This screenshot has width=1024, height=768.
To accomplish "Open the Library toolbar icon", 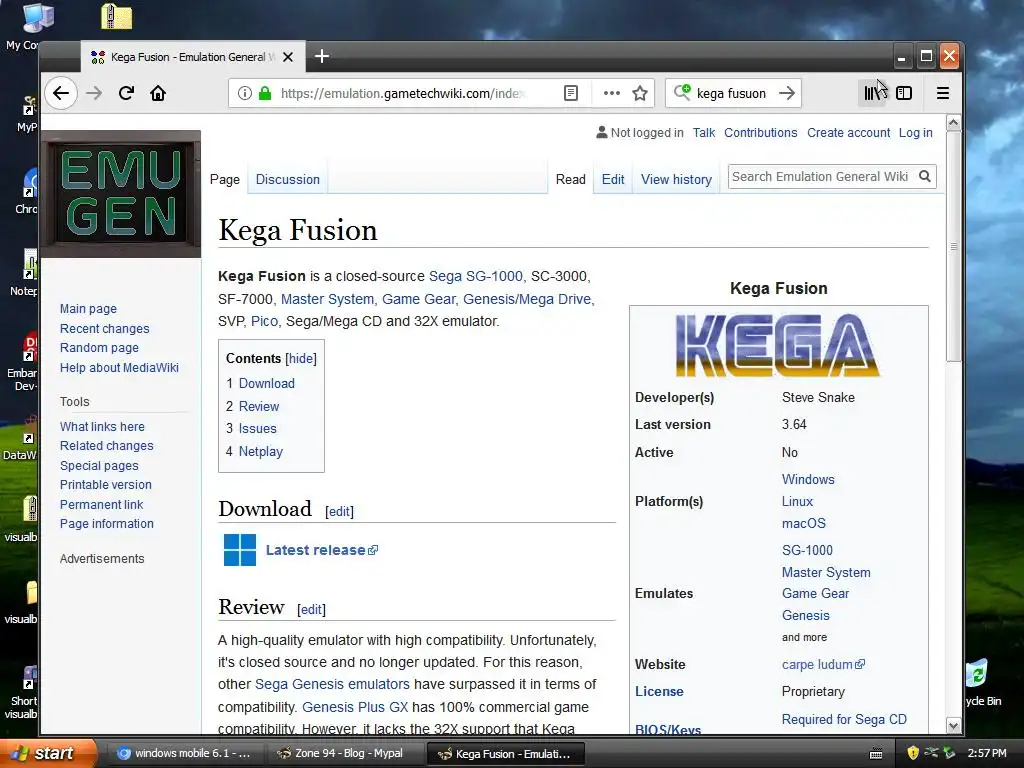I will point(874,93).
